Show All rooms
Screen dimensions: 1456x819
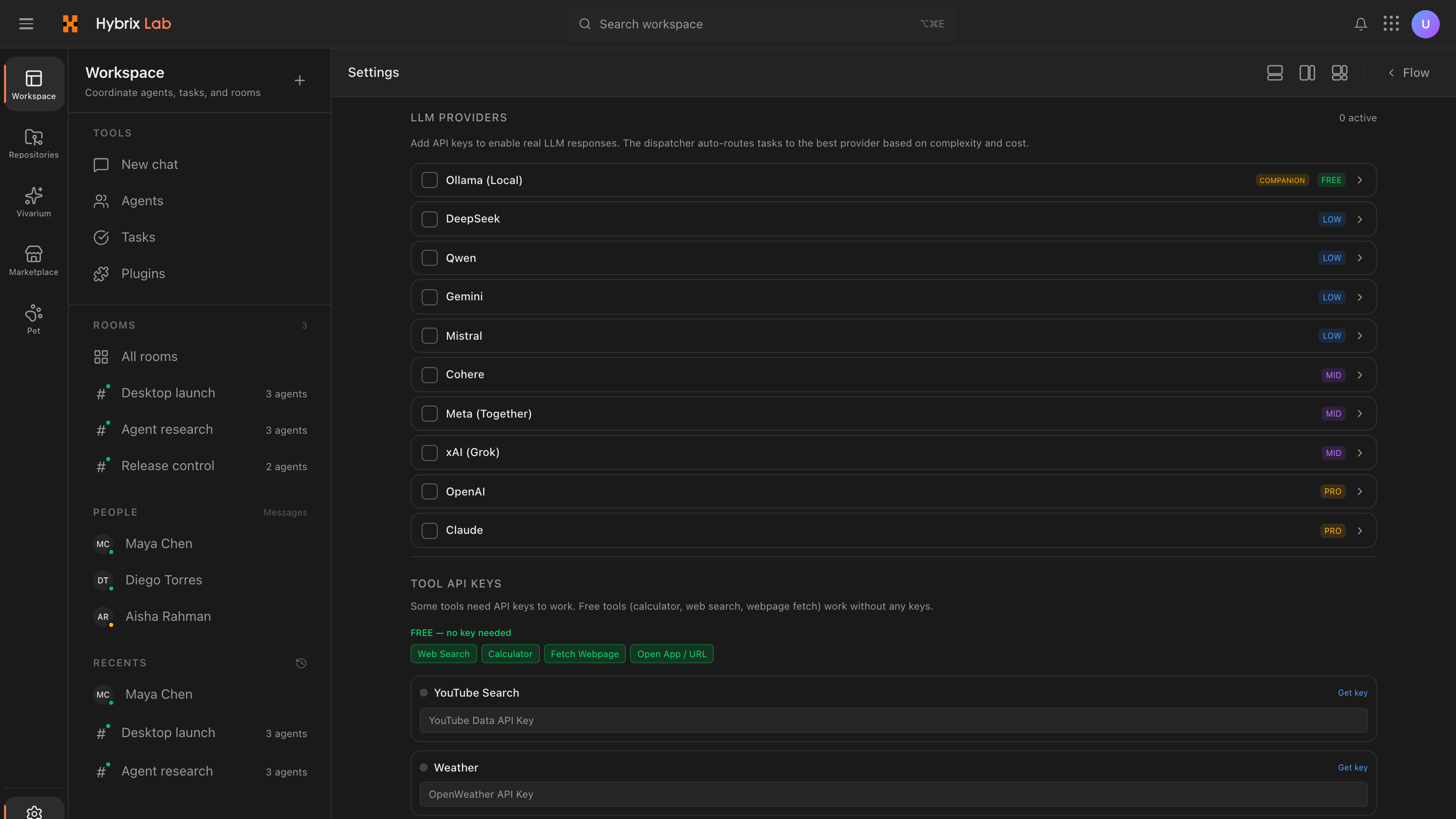(x=200, y=356)
